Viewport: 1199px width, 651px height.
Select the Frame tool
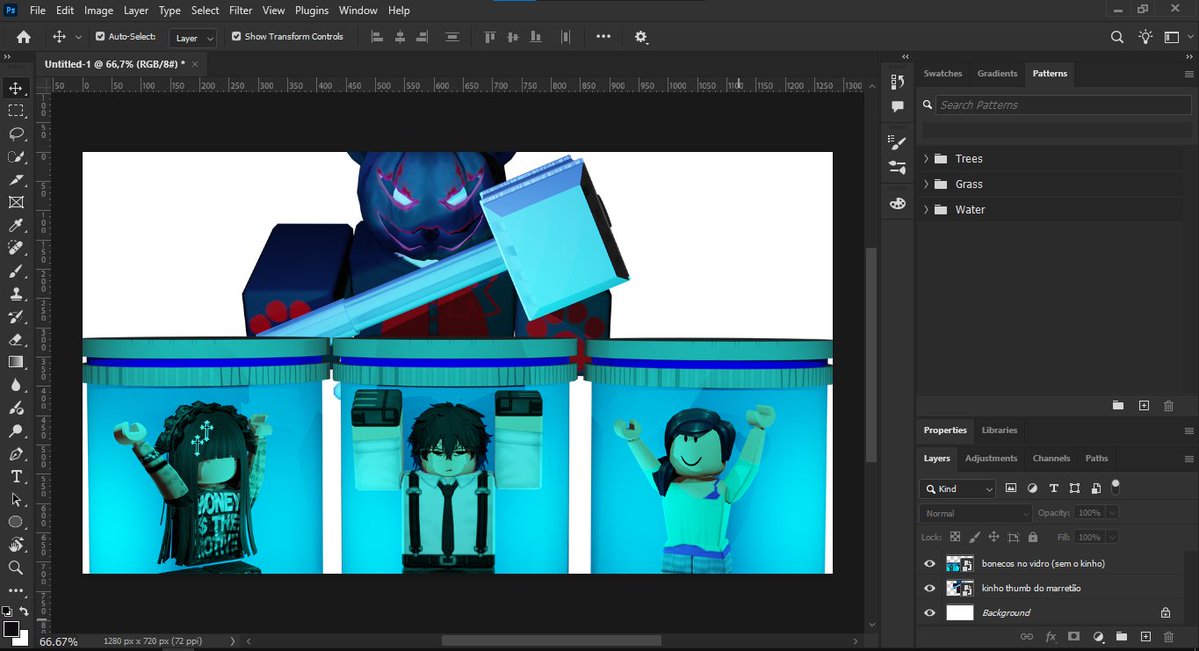[16, 203]
